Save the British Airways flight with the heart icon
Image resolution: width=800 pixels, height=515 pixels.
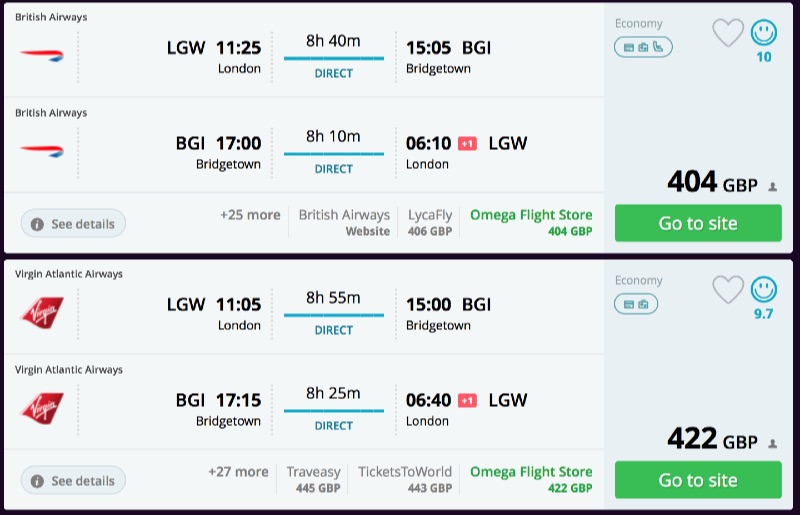click(x=728, y=33)
